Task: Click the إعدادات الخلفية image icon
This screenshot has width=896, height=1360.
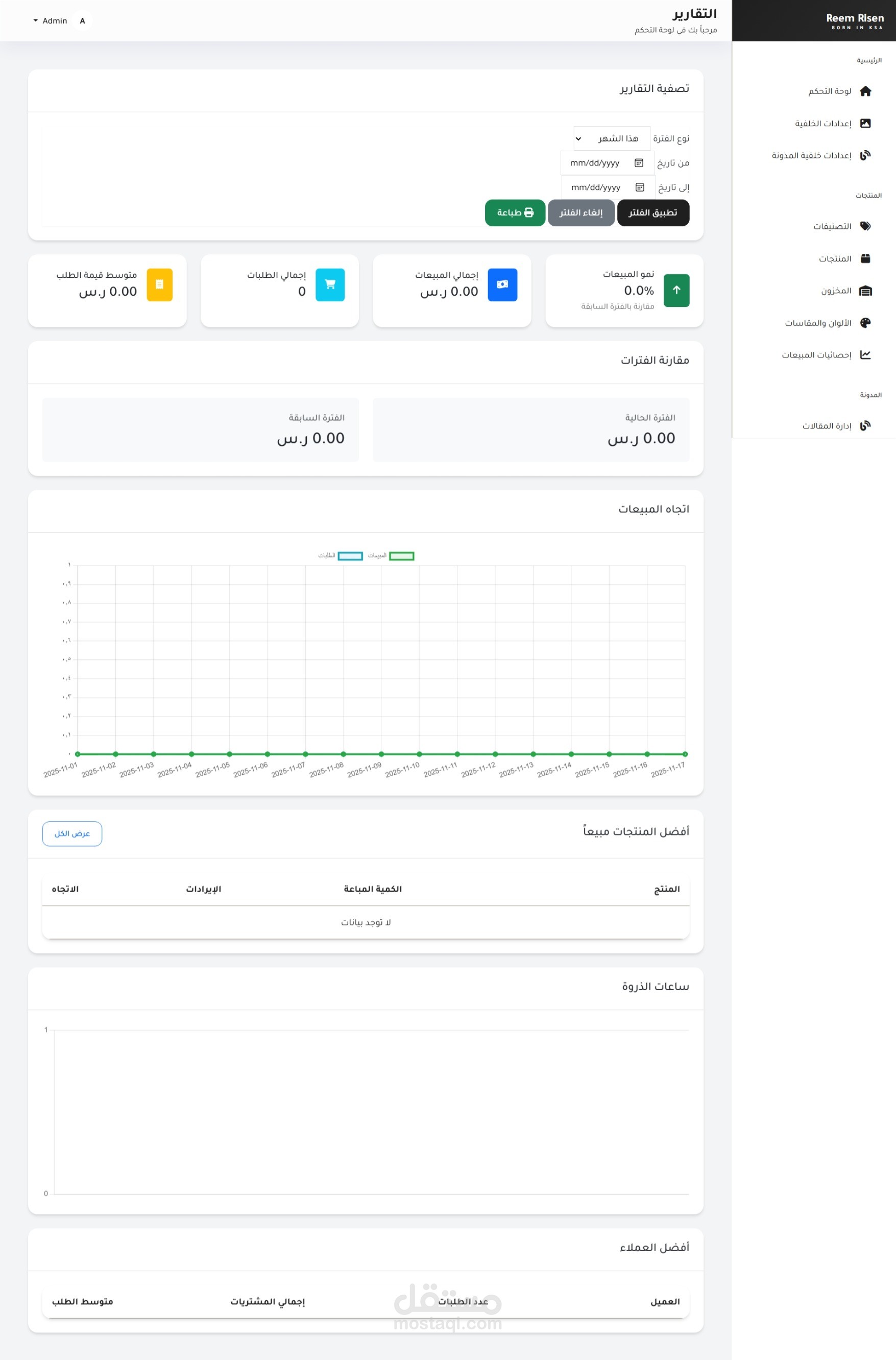Action: [x=865, y=123]
